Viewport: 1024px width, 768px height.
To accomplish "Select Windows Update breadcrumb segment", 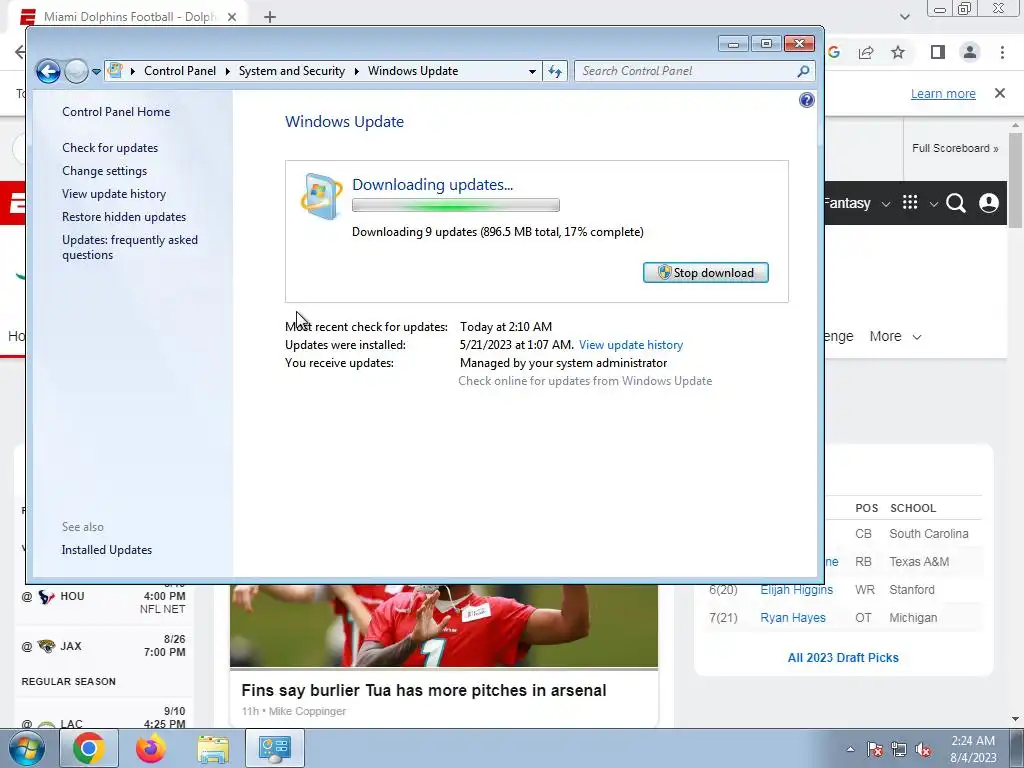I will pyautogui.click(x=413, y=71).
